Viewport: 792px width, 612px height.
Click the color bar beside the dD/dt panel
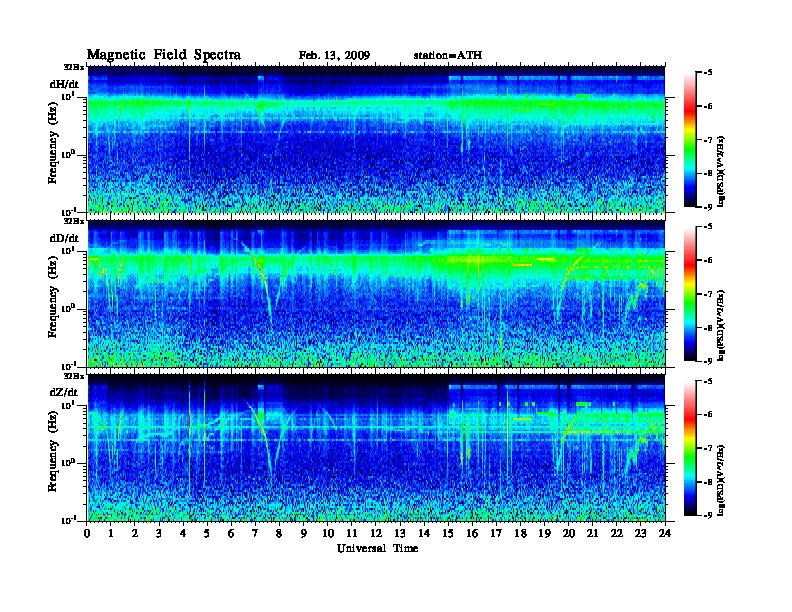click(x=689, y=294)
